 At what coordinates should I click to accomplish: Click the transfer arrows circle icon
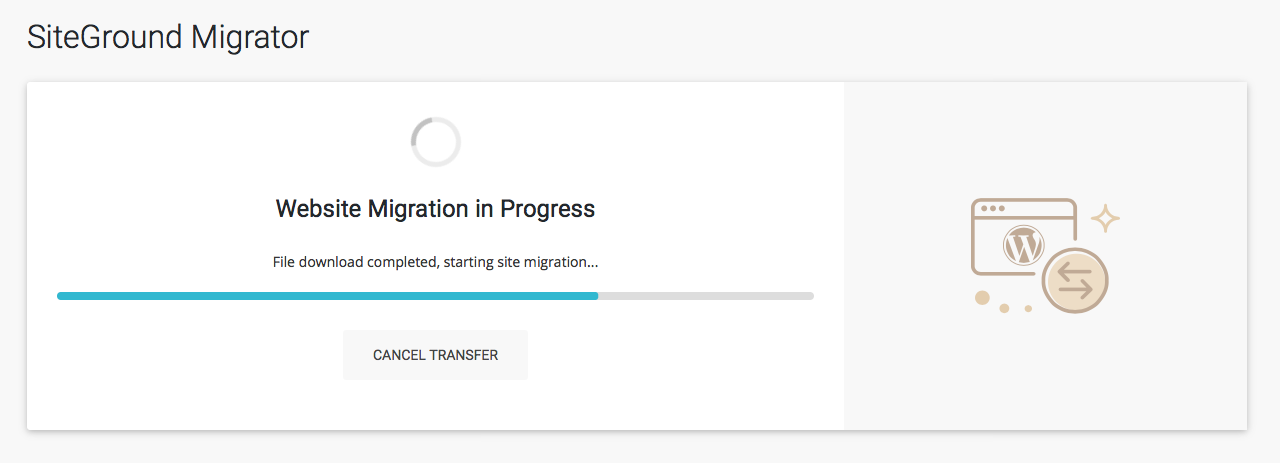coord(1075,280)
